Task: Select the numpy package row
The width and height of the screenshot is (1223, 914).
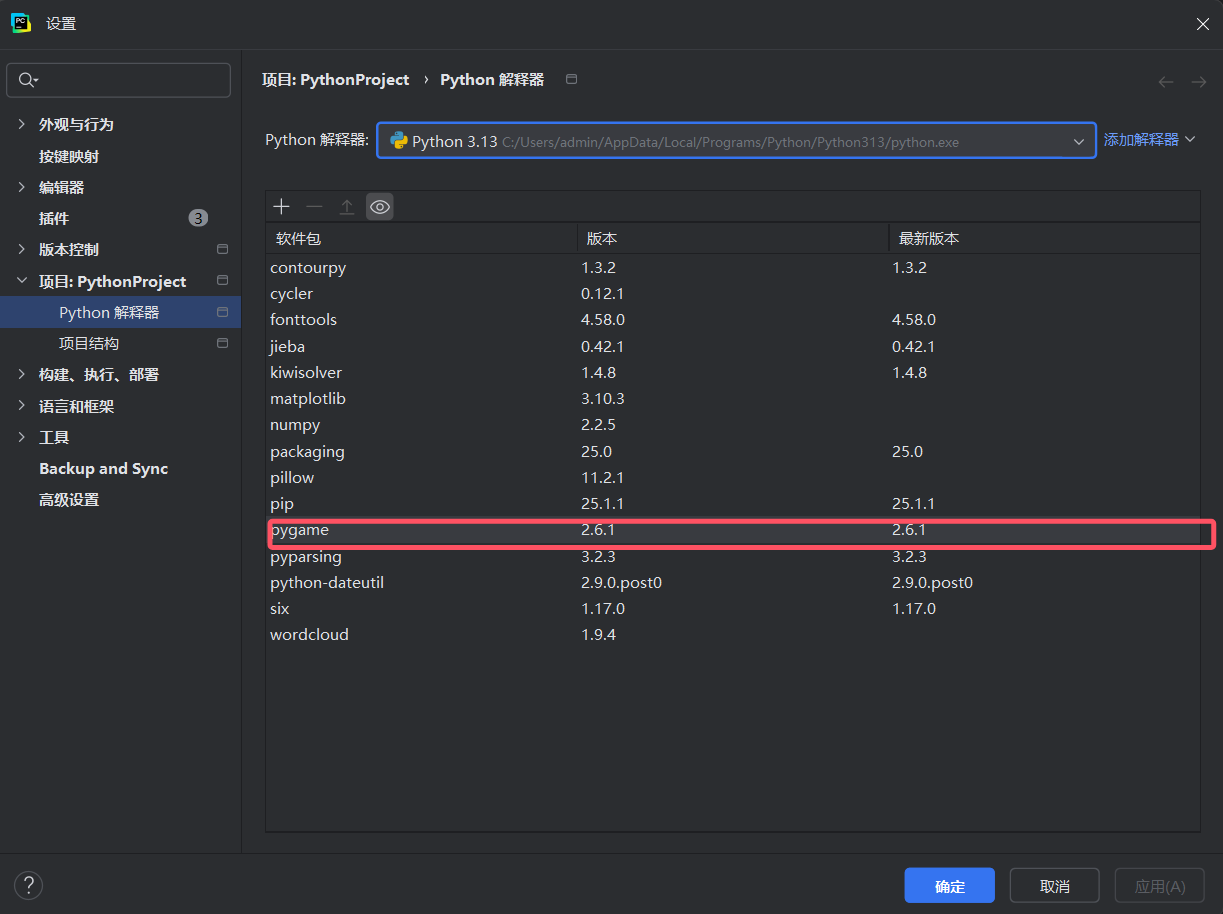Action: pyautogui.click(x=733, y=425)
